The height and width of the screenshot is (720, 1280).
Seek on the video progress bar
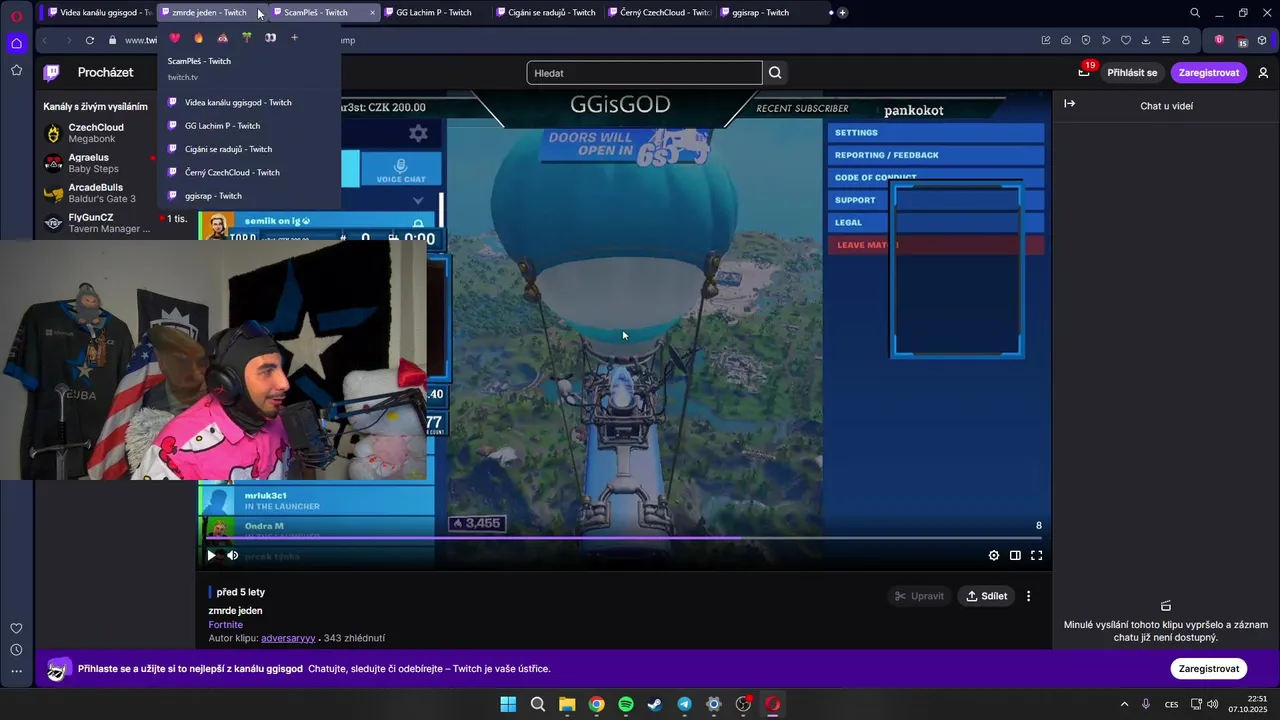pyautogui.click(x=624, y=538)
